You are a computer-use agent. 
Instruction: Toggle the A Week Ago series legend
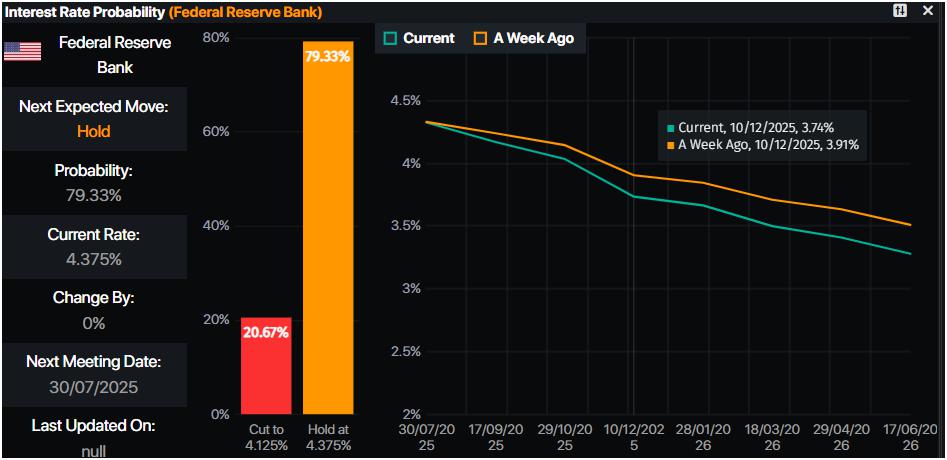pos(524,38)
